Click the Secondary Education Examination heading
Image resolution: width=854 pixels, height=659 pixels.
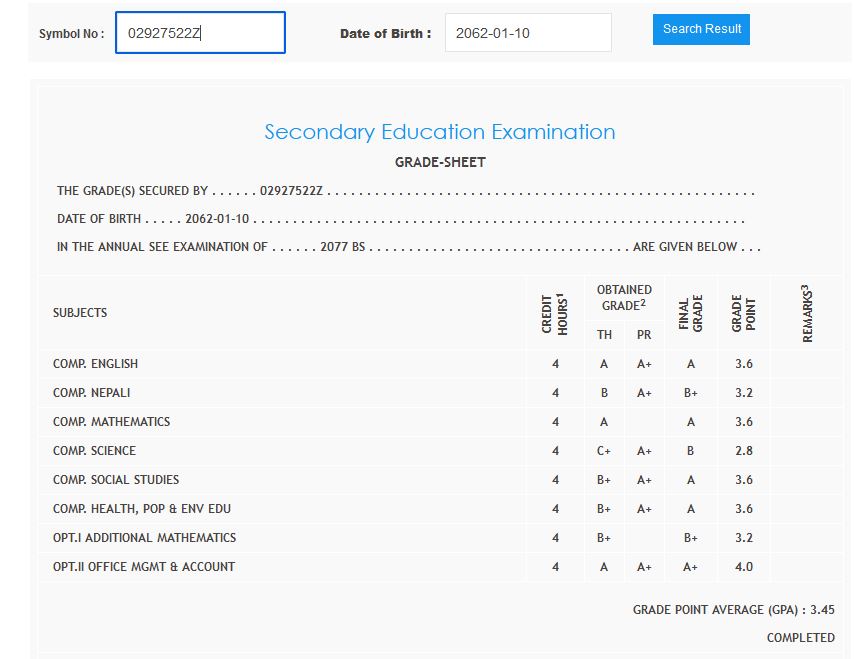439,132
